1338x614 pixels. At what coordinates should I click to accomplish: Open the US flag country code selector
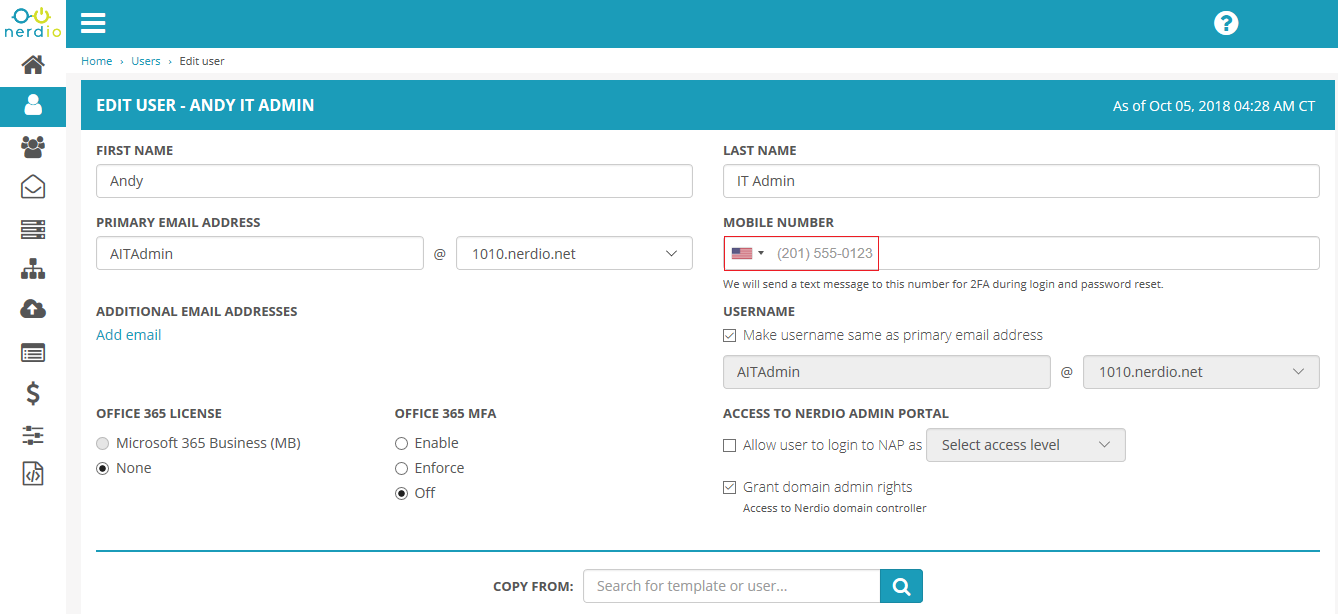point(747,254)
